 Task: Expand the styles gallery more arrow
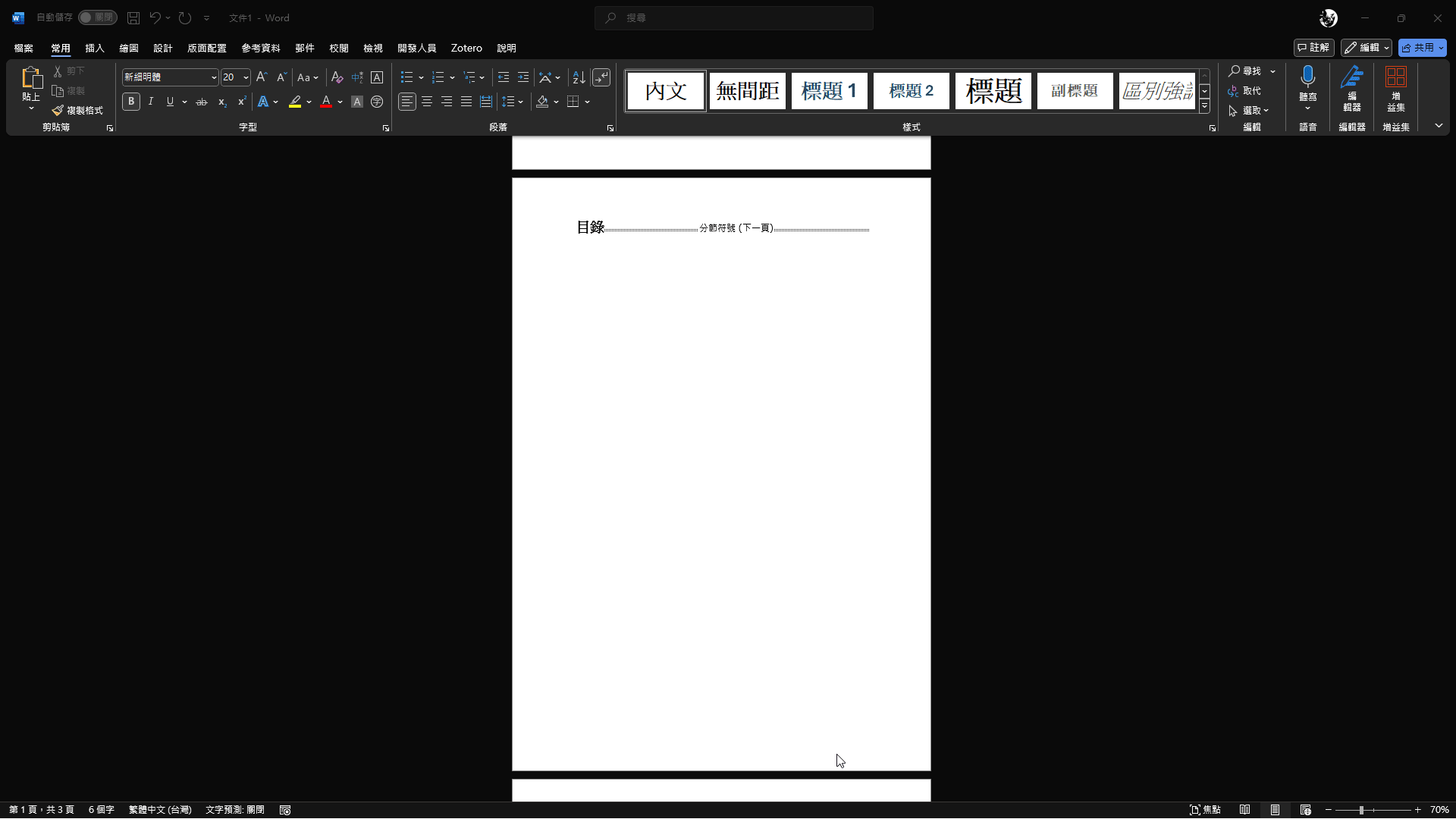1204,107
